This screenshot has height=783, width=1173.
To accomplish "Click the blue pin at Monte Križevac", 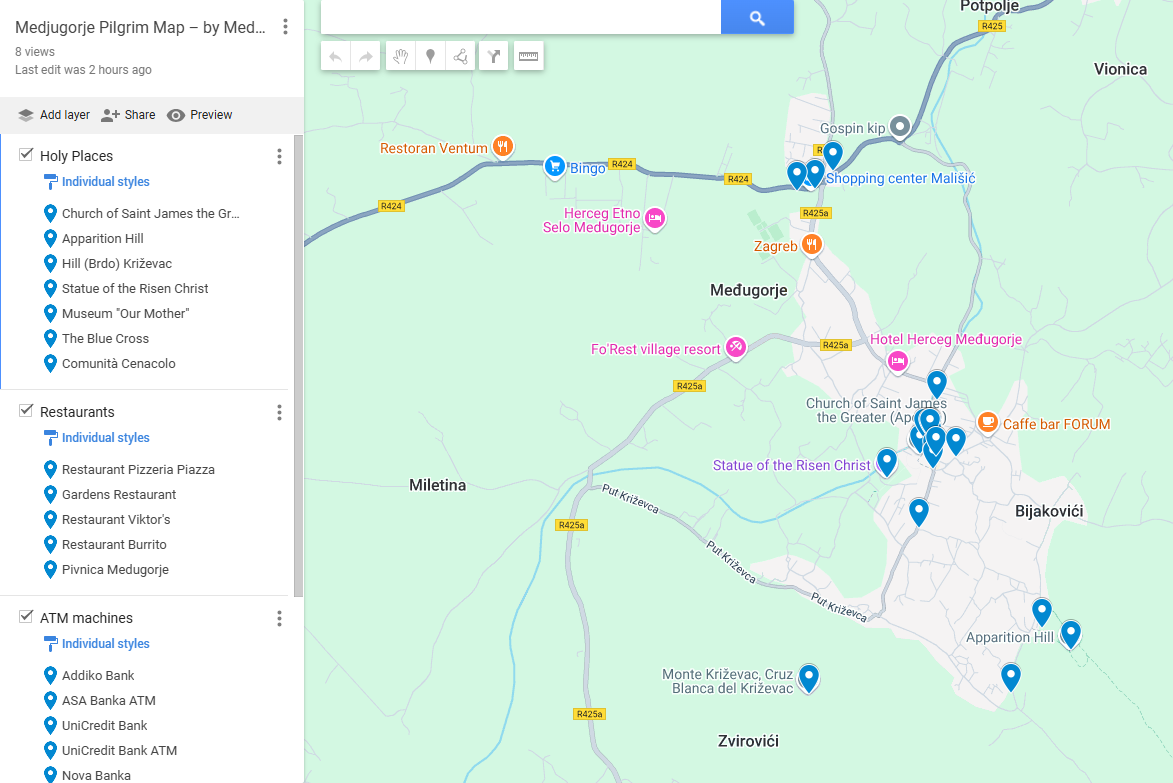I will [x=809, y=678].
